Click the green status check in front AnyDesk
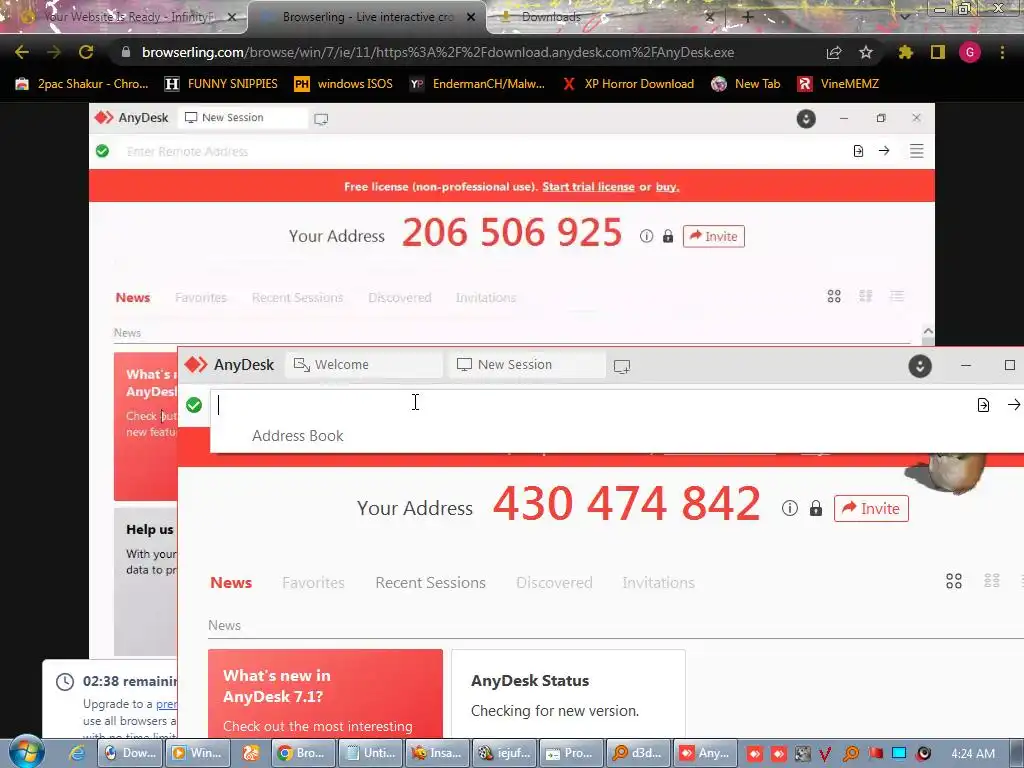The width and height of the screenshot is (1024, 768). pyautogui.click(x=194, y=405)
